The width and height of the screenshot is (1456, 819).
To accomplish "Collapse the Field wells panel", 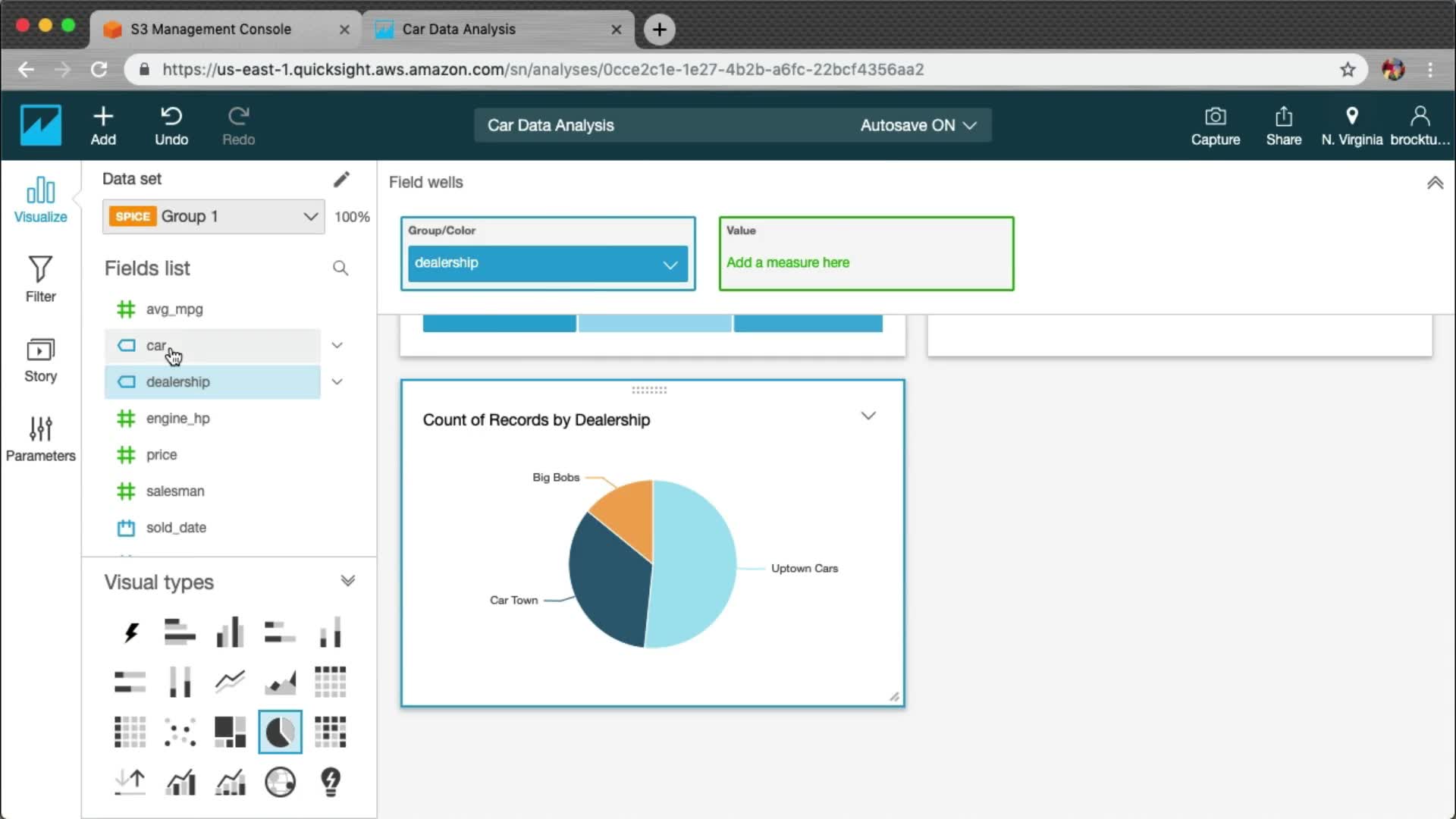I will pos(1435,183).
